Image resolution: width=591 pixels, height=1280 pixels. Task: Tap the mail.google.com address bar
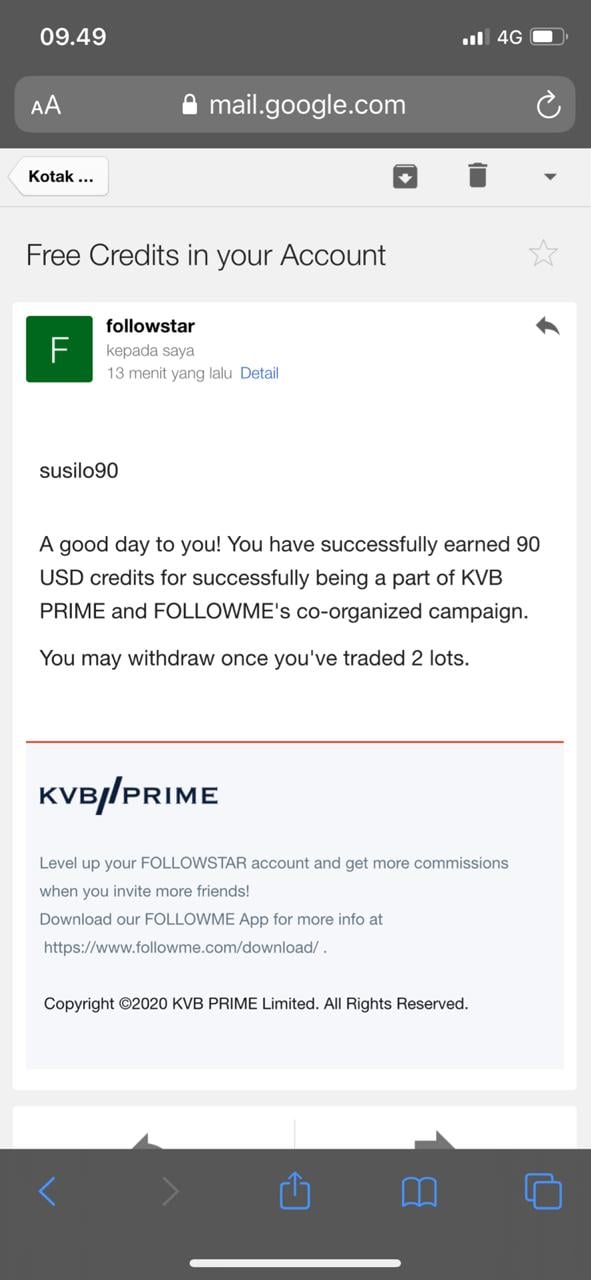click(294, 105)
